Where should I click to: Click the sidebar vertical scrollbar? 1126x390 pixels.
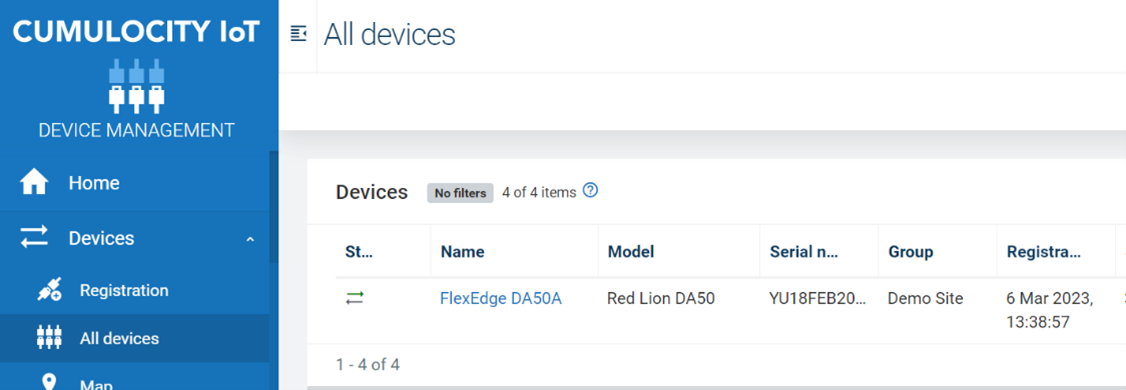[273, 207]
